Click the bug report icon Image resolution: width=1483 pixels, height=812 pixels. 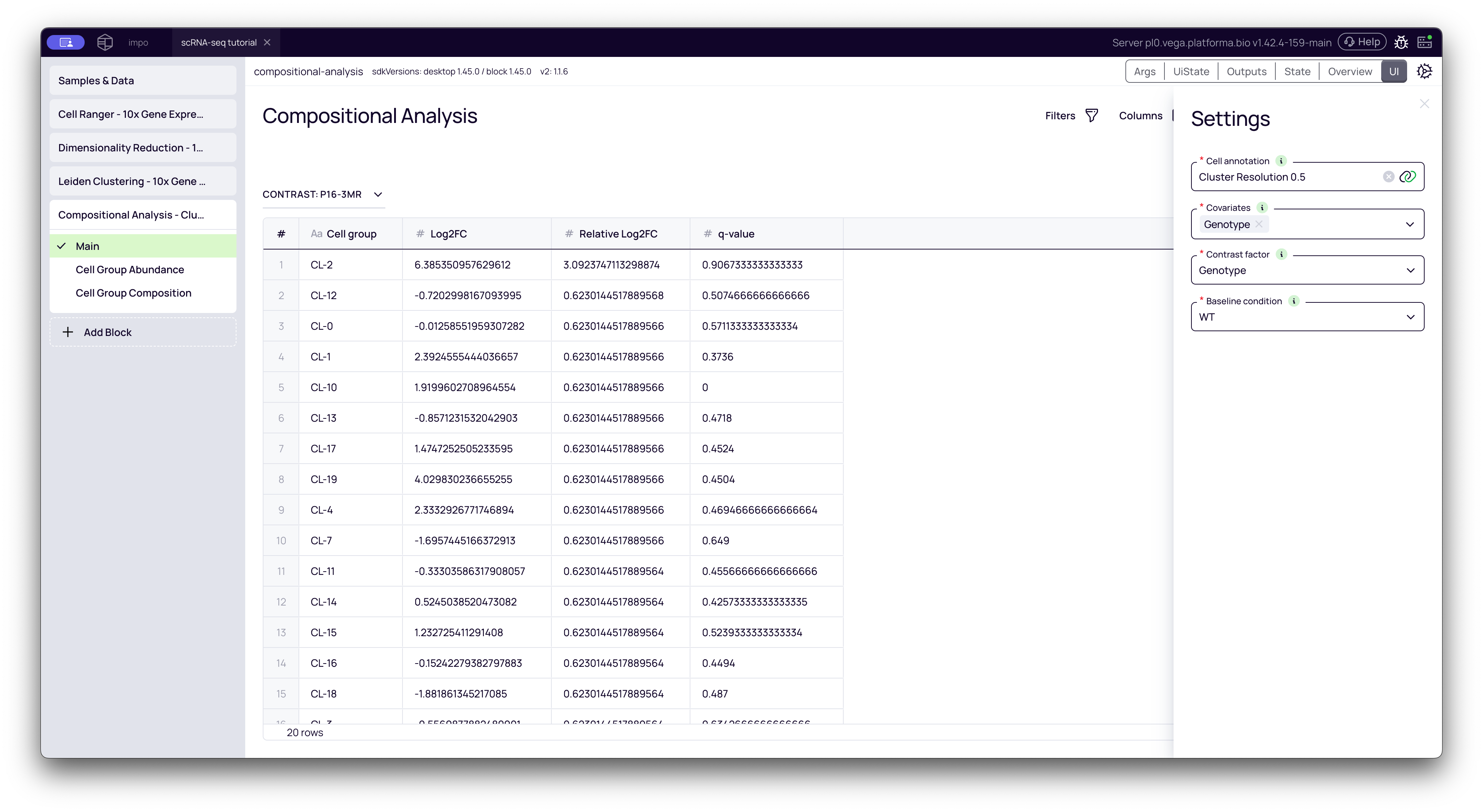coord(1401,43)
